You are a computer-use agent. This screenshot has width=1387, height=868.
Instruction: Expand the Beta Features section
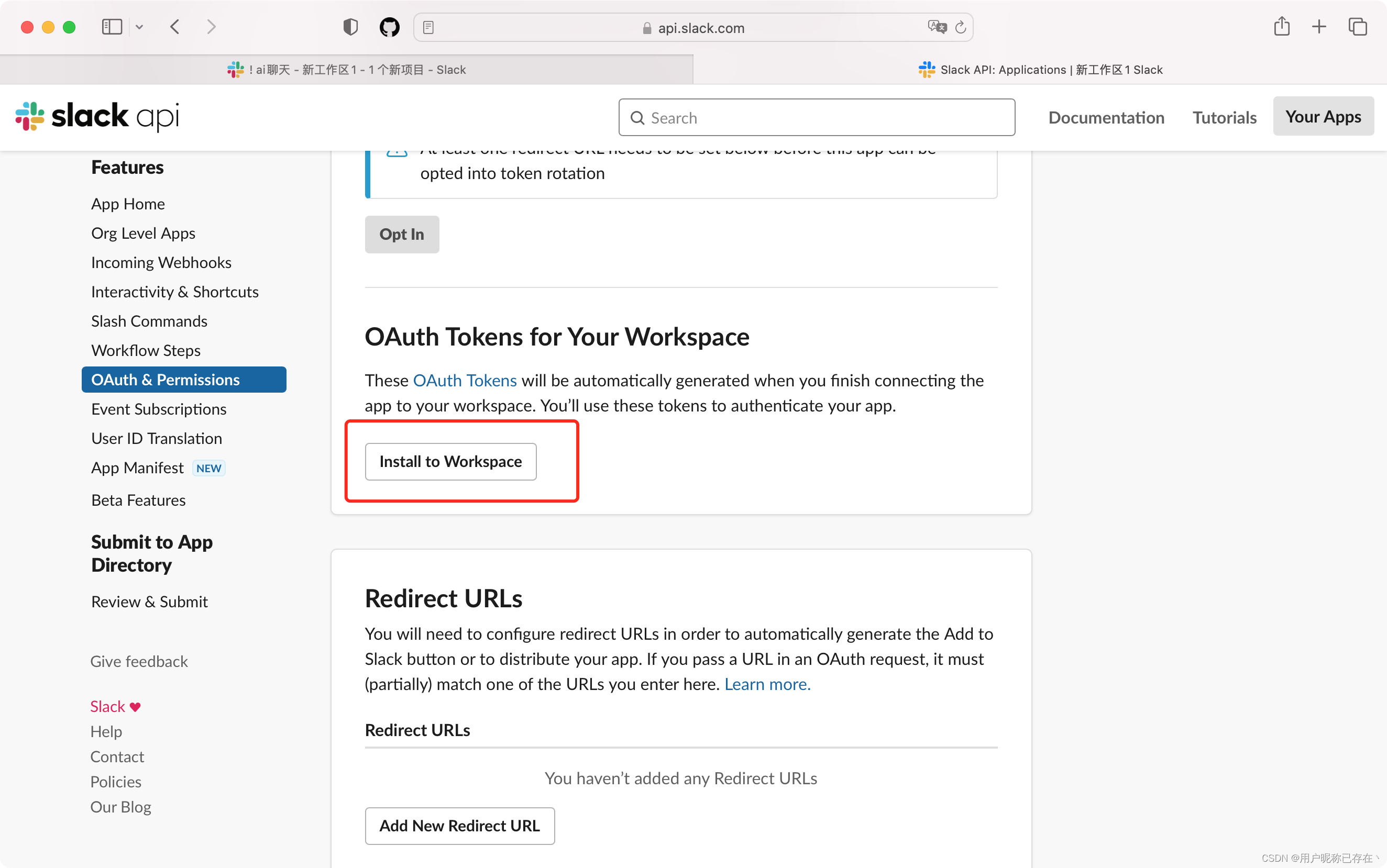tap(137, 500)
